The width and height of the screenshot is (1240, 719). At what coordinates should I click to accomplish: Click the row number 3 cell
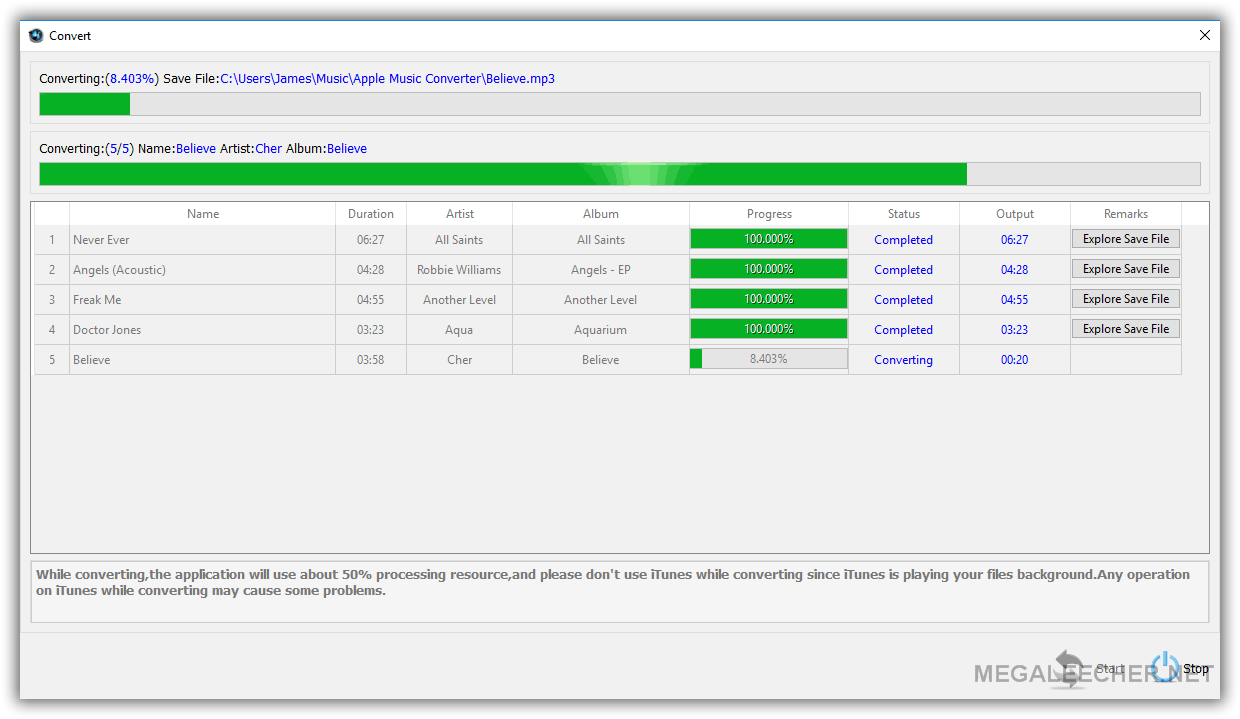52,300
